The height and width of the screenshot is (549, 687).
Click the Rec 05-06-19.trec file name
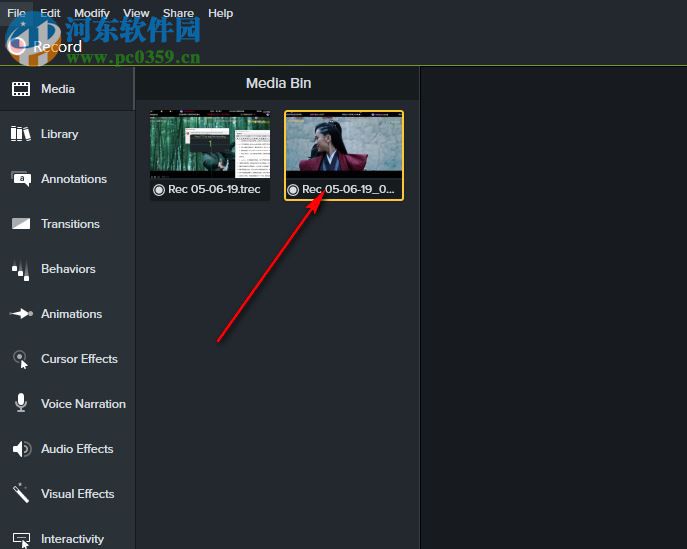pos(214,189)
